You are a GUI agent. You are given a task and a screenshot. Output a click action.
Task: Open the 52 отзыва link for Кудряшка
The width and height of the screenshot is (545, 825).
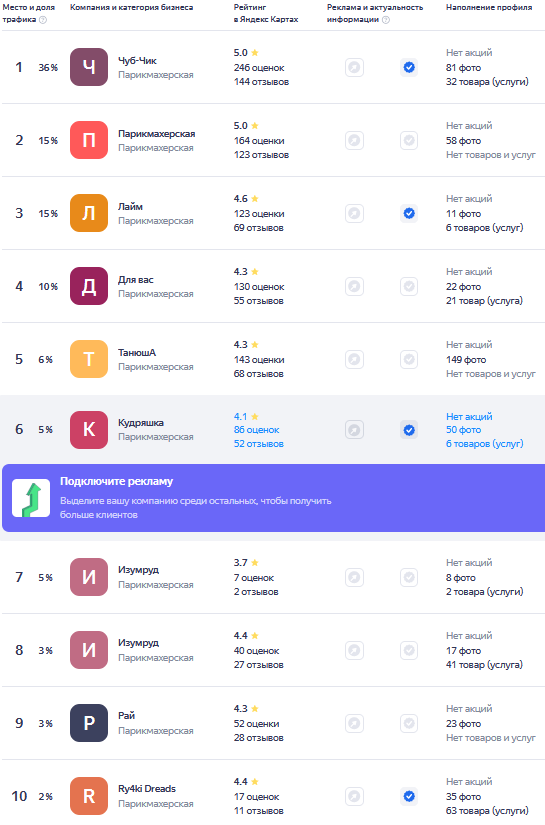pyautogui.click(x=259, y=444)
